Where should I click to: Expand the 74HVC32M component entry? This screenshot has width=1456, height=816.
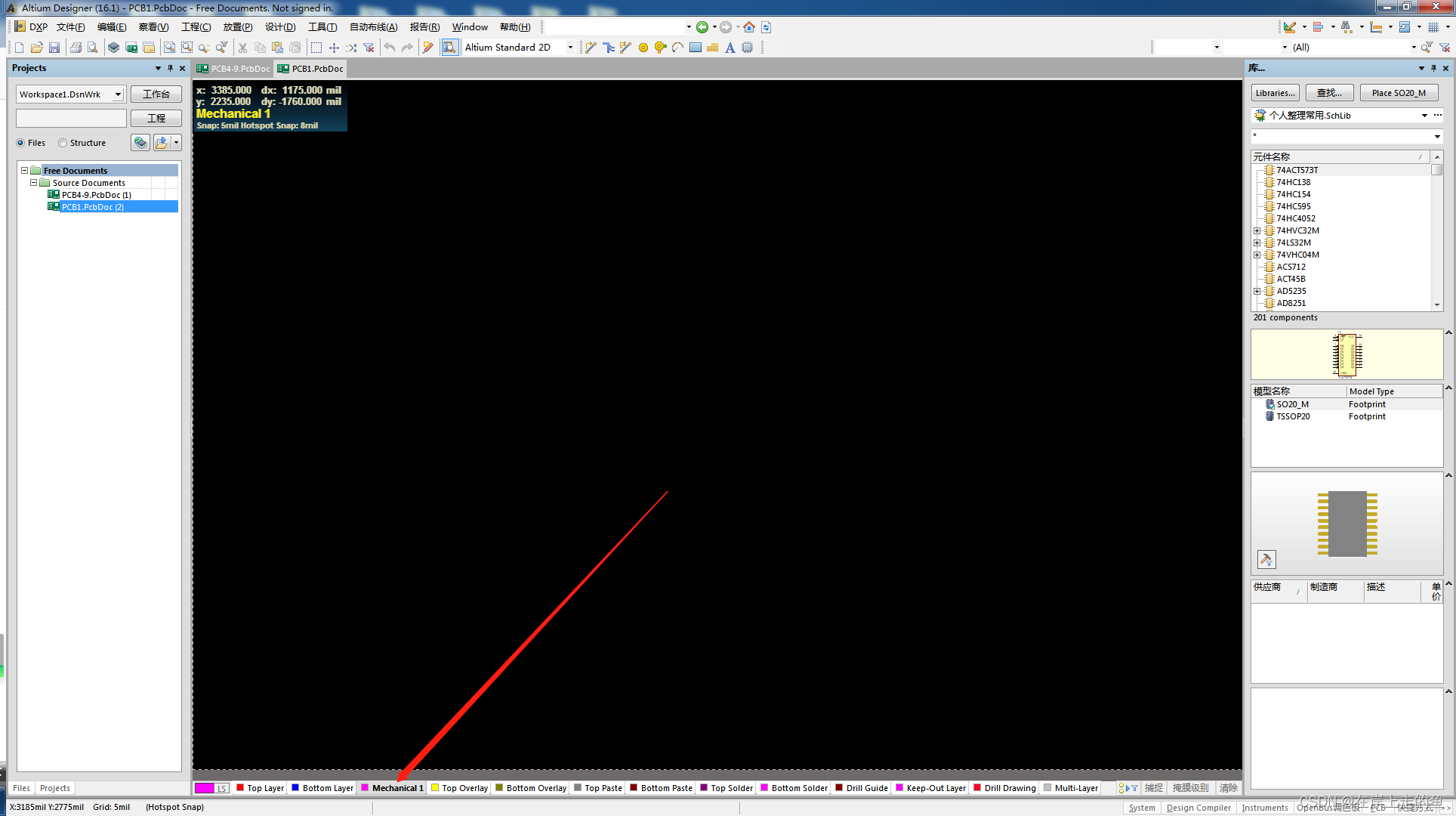pyautogui.click(x=1257, y=231)
